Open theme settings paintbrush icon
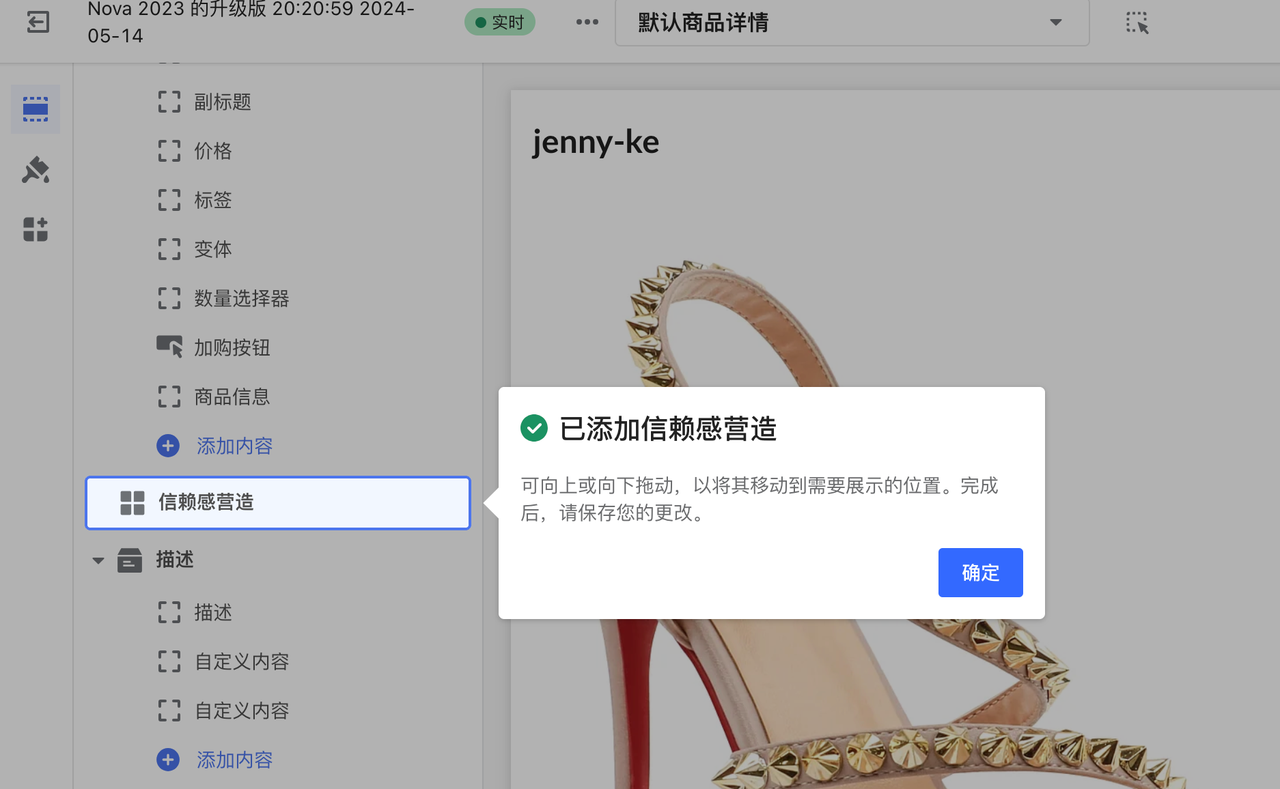Viewport: 1280px width, 789px height. 35,170
